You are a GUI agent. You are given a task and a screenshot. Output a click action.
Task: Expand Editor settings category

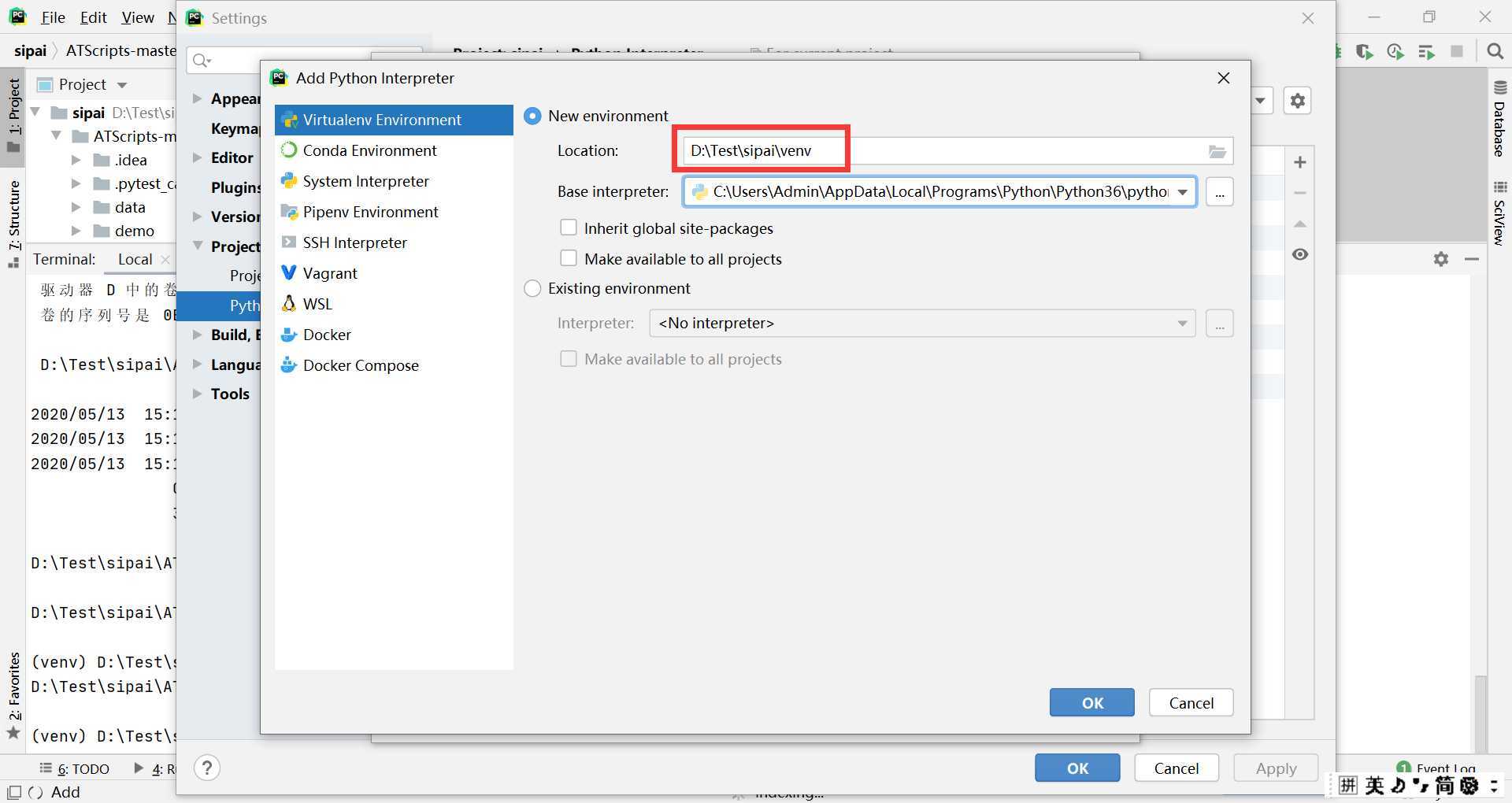point(198,157)
